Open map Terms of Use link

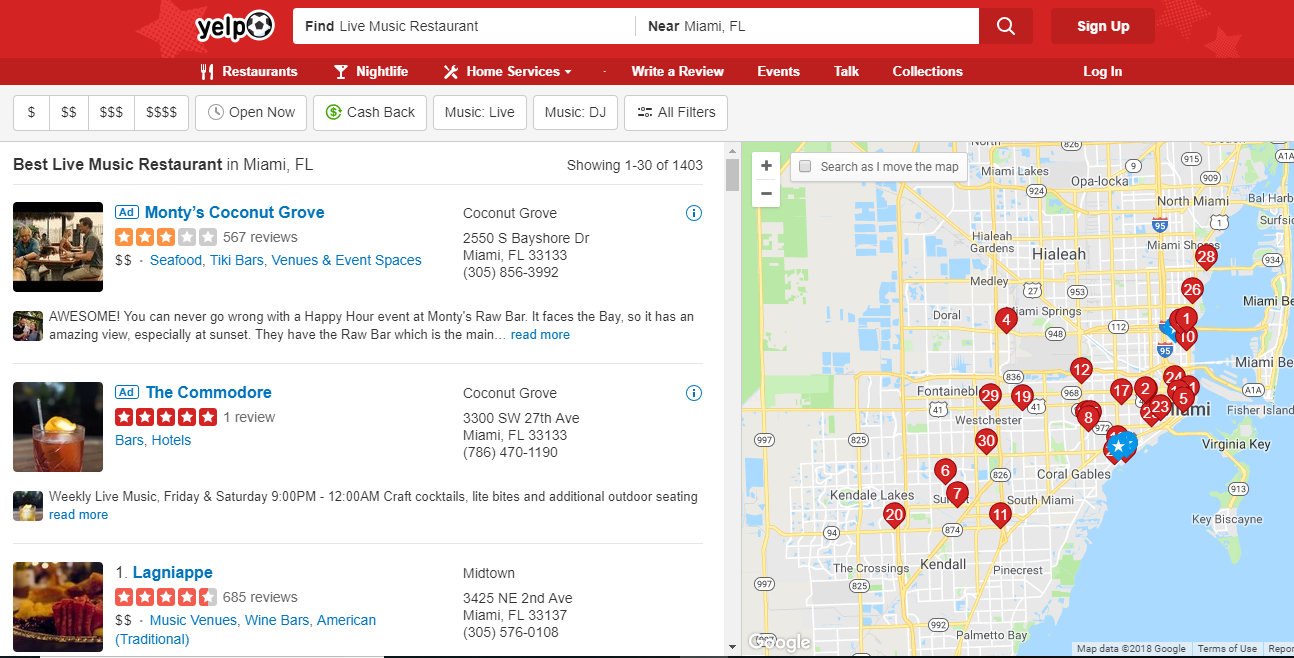click(1227, 649)
